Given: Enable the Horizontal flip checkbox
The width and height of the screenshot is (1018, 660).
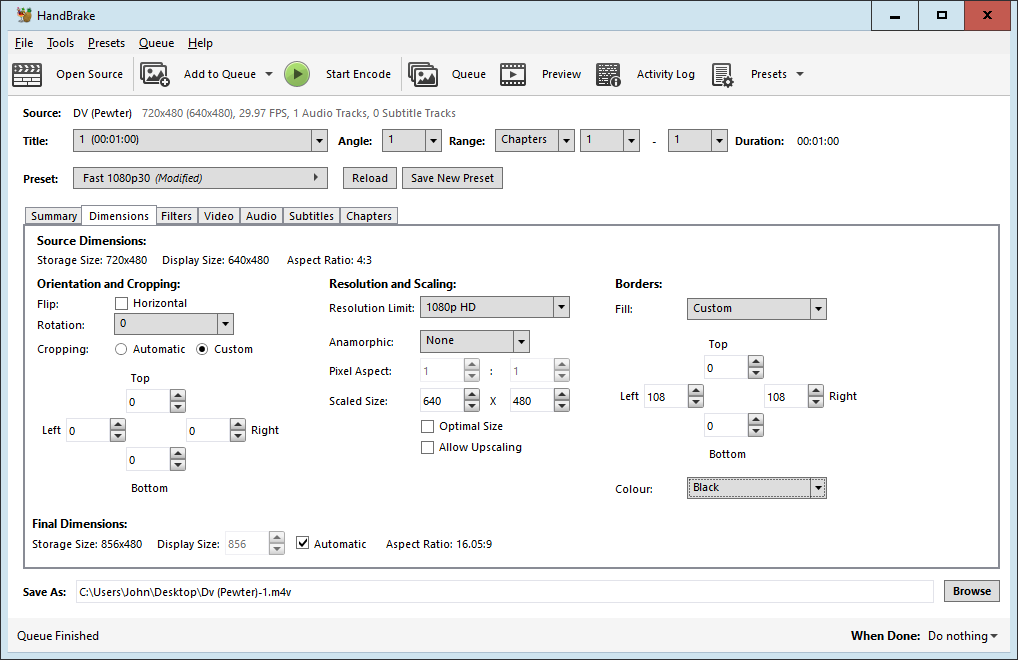Looking at the screenshot, I should 121,303.
